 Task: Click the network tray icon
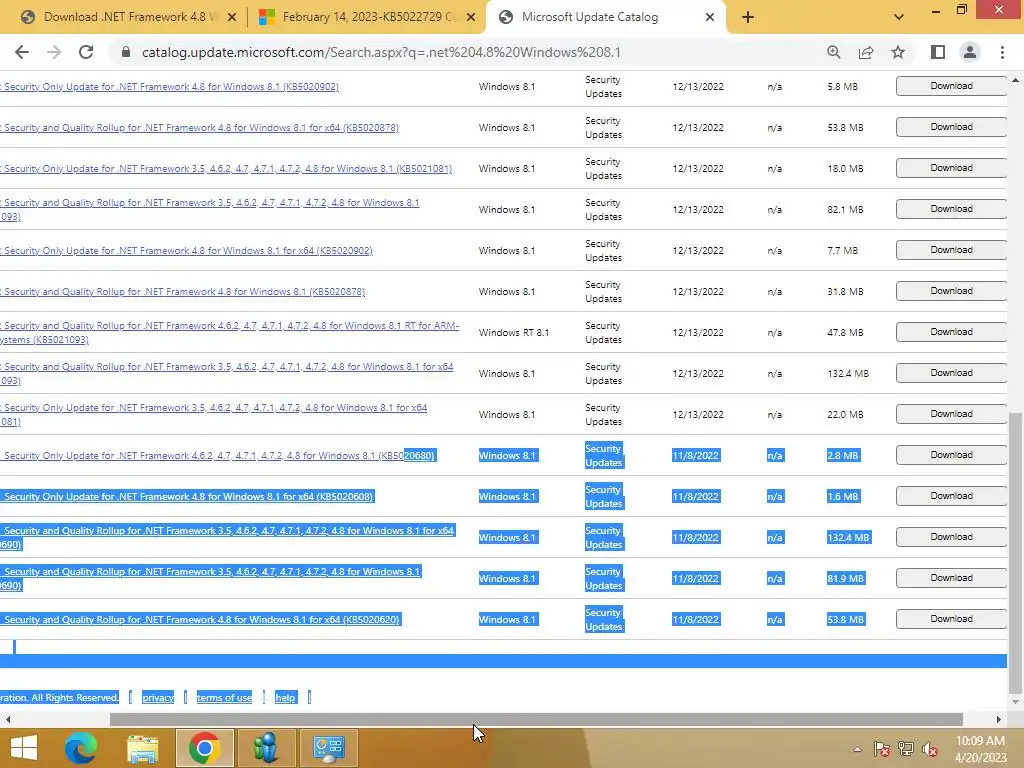(906, 749)
